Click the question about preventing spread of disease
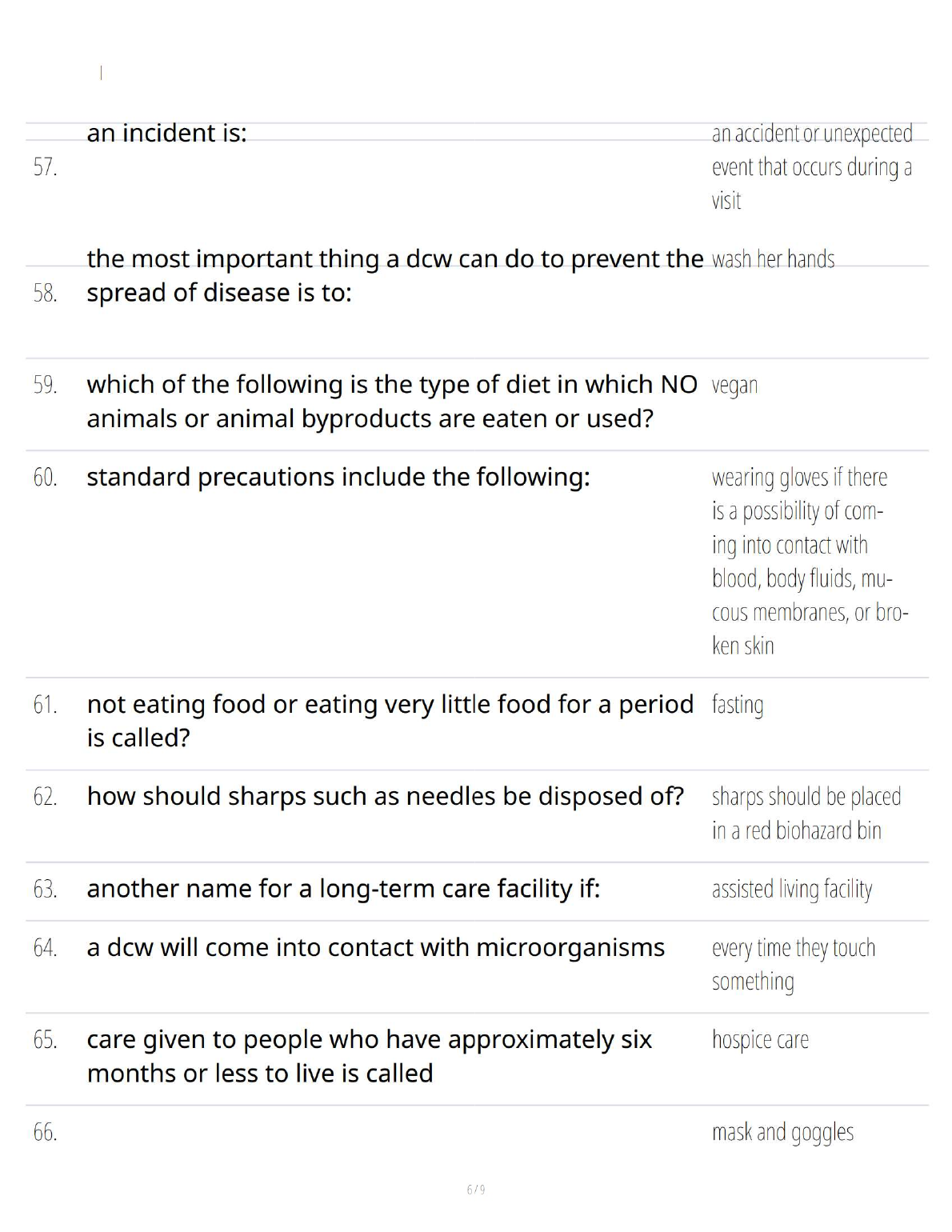This screenshot has width=952, height=1232. [394, 275]
